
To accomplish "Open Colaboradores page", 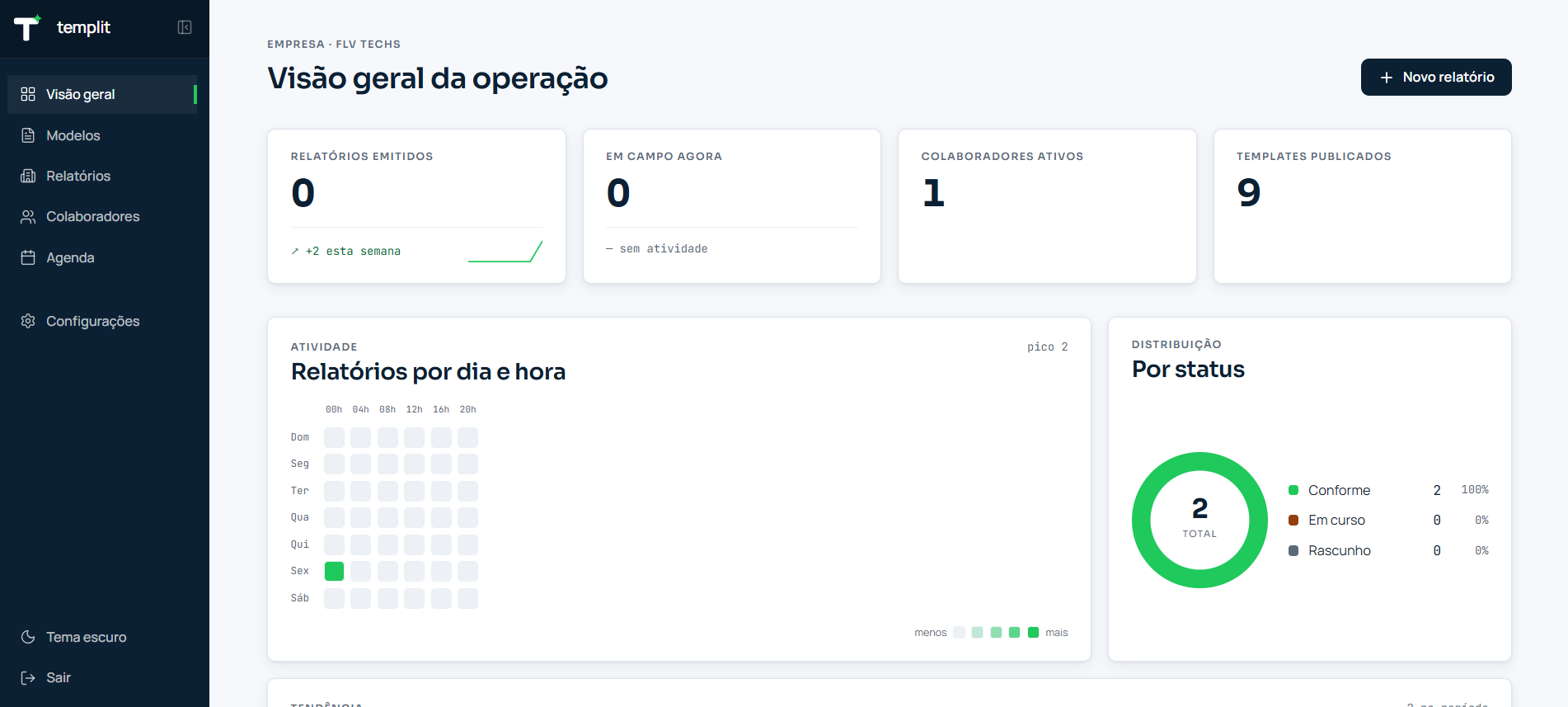I will pos(102,216).
